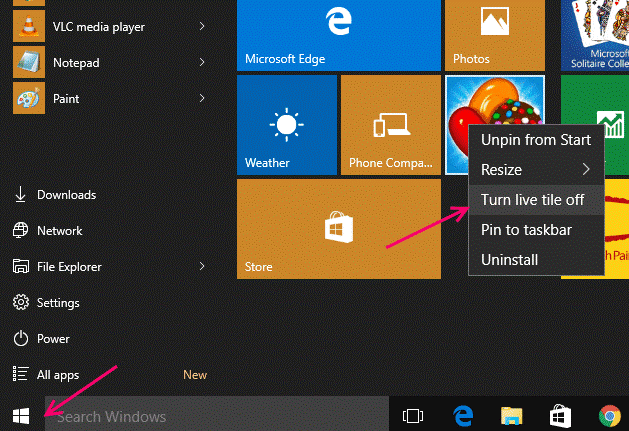
Task: Show All apps list
Action: 46,375
